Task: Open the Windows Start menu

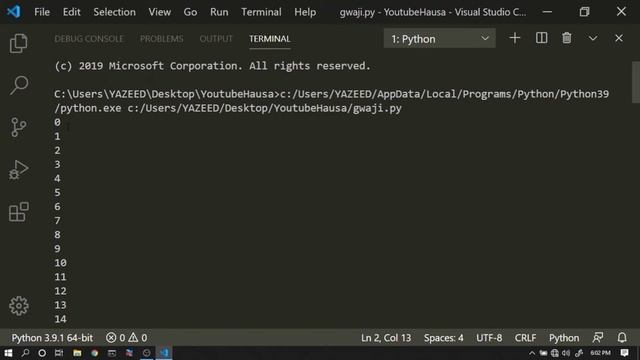Action: (x=8, y=353)
